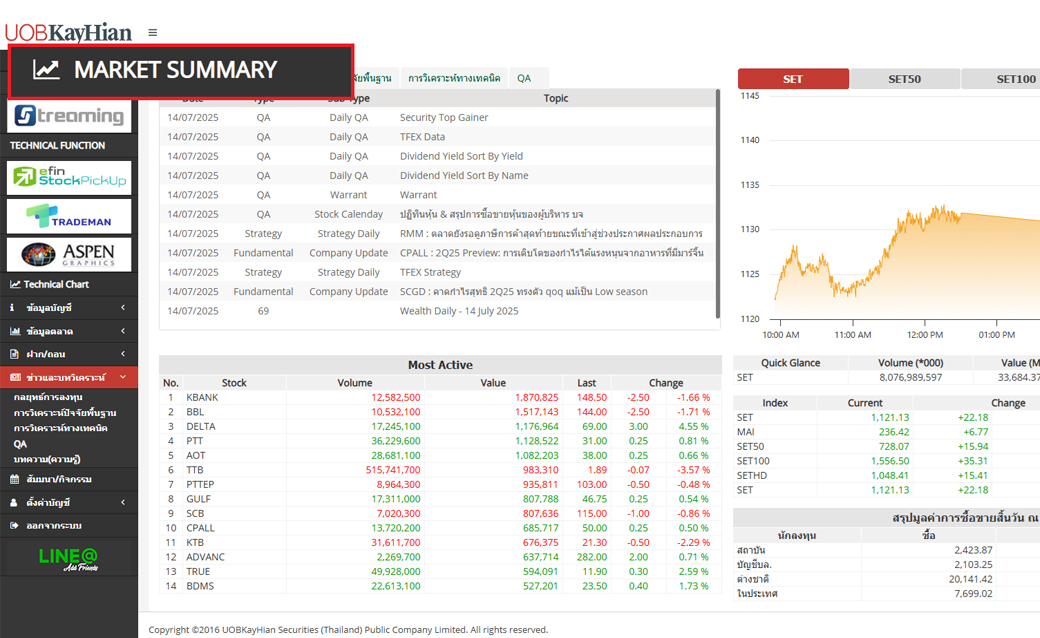Click the scrollbar of the research list
This screenshot has height=638, width=1040.
[x=718, y=204]
